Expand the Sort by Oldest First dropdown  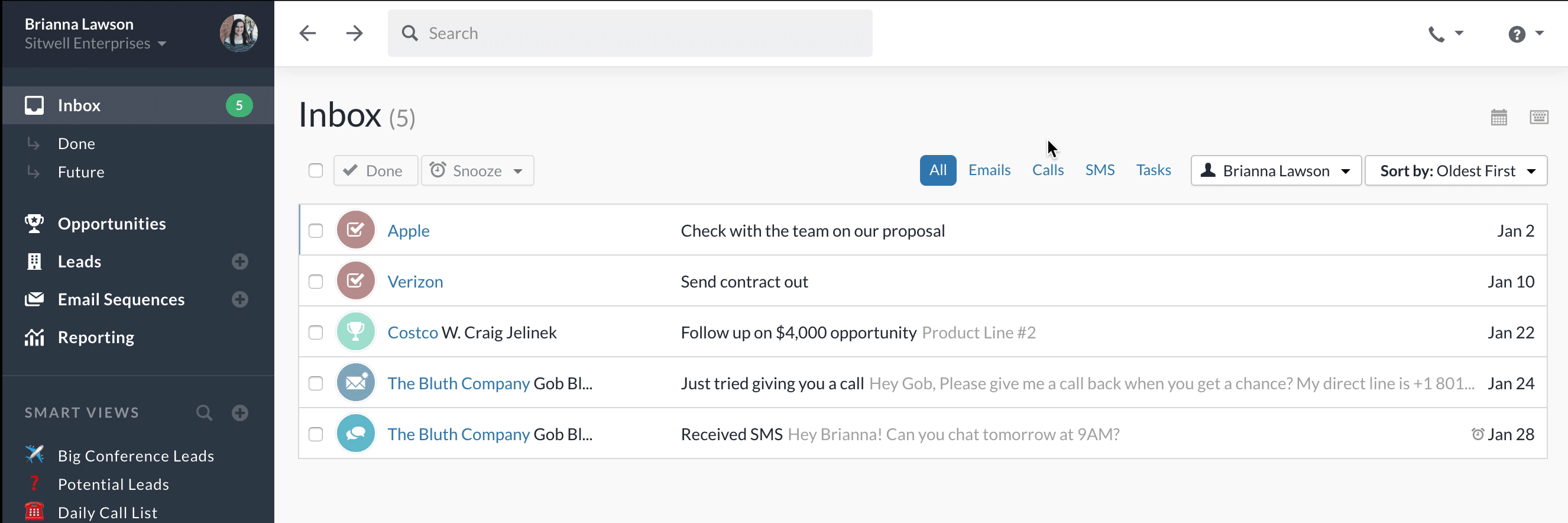click(1456, 170)
